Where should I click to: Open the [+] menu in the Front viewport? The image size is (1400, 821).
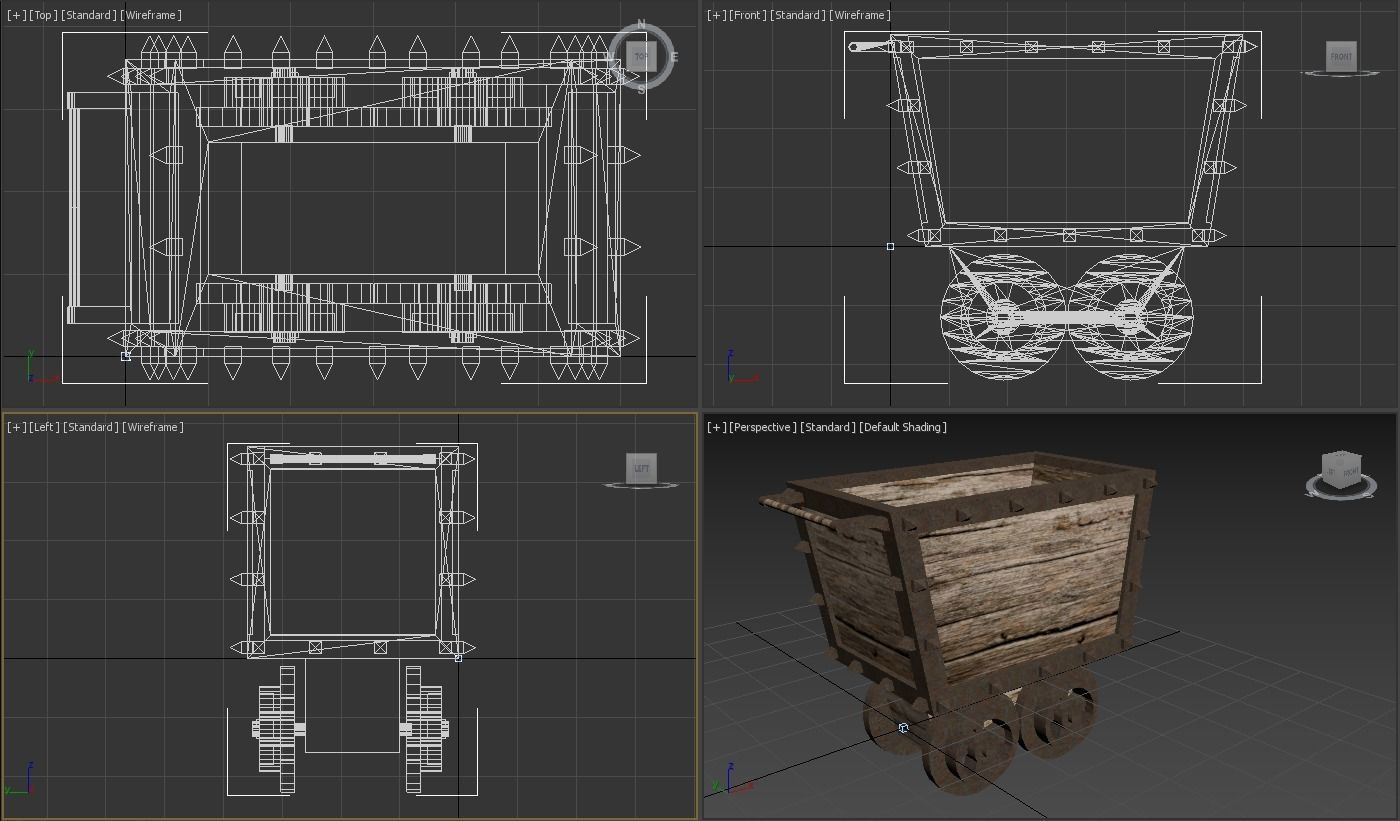pyautogui.click(x=714, y=15)
